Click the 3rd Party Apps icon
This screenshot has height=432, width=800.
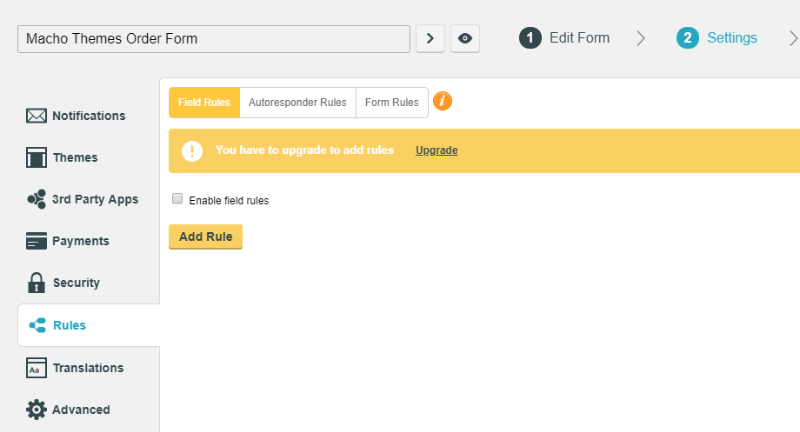(x=36, y=199)
